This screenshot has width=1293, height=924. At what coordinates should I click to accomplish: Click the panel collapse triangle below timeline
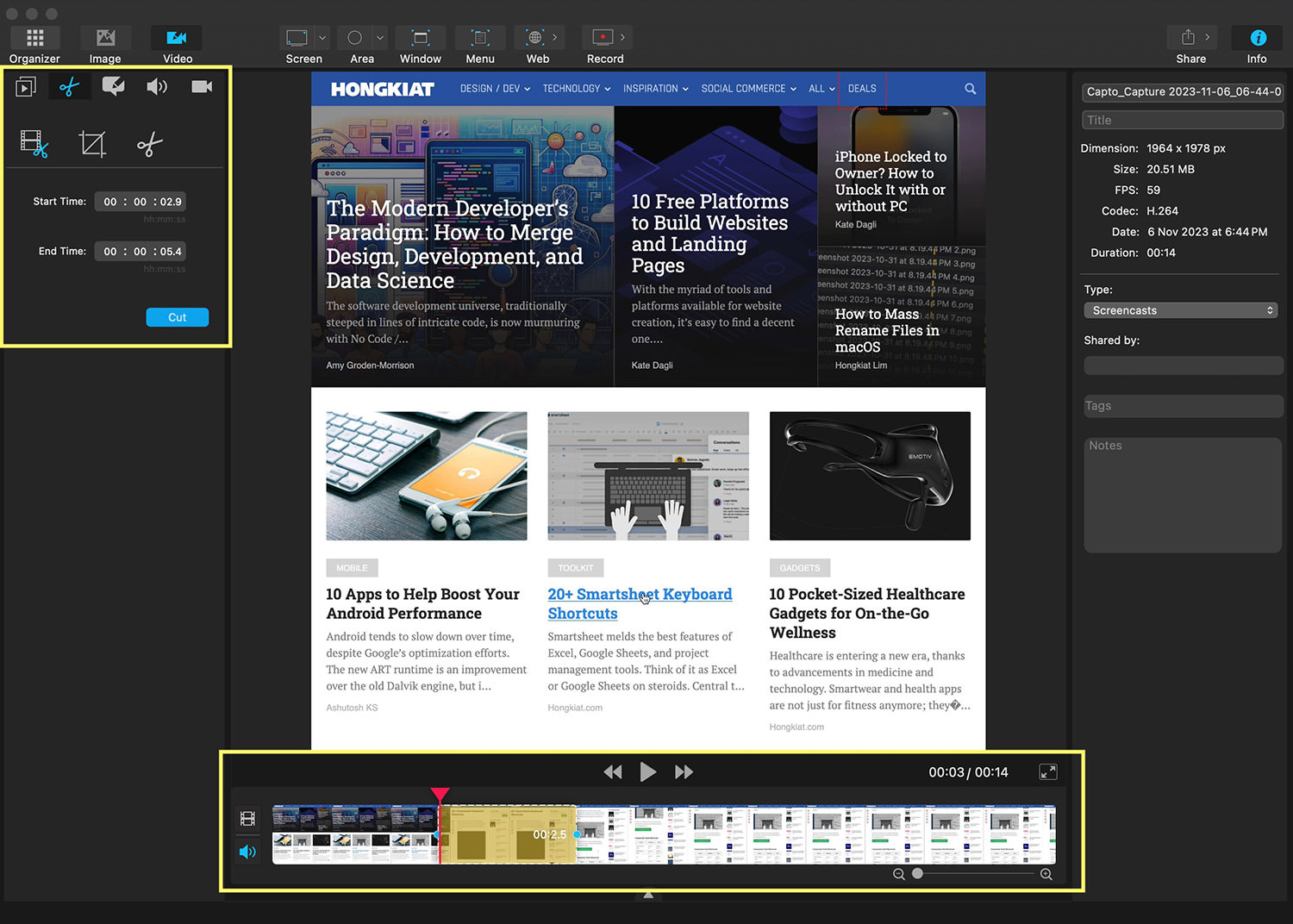(648, 896)
